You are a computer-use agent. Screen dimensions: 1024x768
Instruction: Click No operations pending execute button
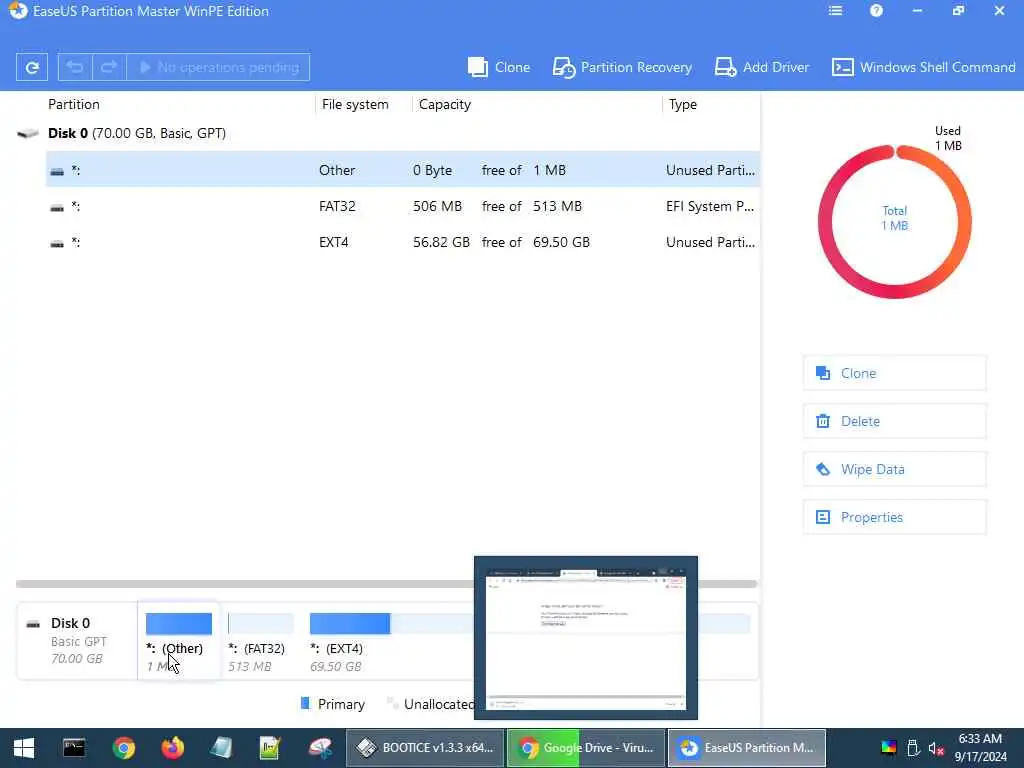pyautogui.click(x=218, y=67)
